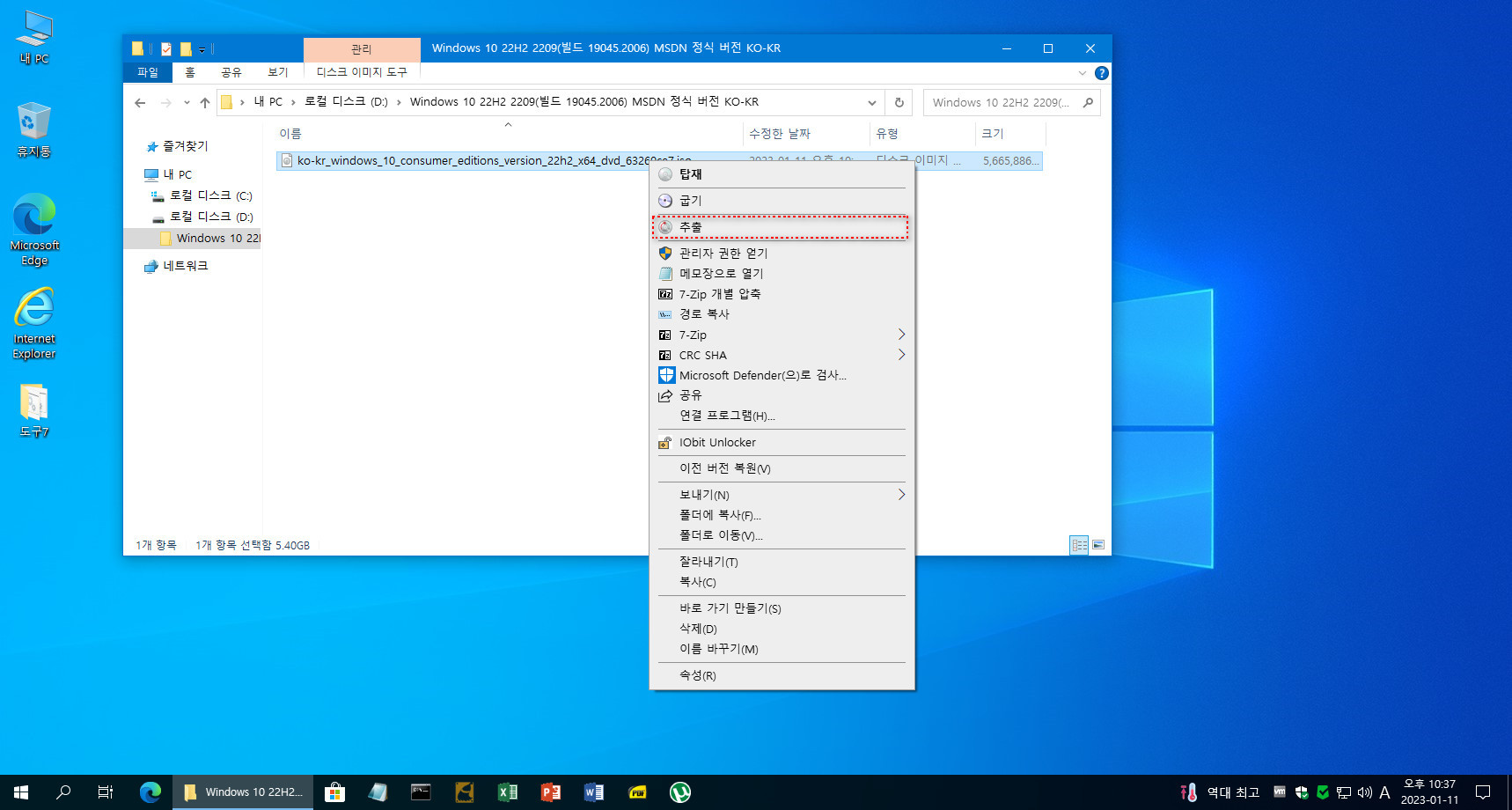Expand the CRC SHA submenu
The width and height of the screenshot is (1512, 810).
pyautogui.click(x=782, y=355)
